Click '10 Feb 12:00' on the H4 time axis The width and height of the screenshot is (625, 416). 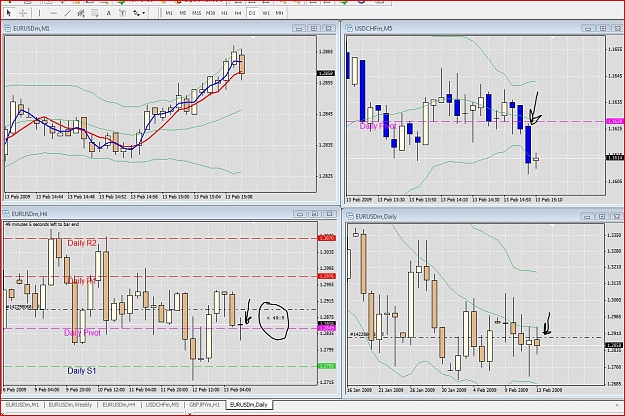[111, 390]
